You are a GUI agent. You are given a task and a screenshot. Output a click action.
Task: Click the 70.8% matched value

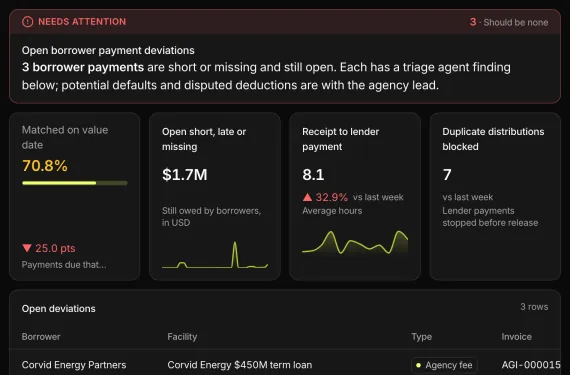tap(45, 166)
